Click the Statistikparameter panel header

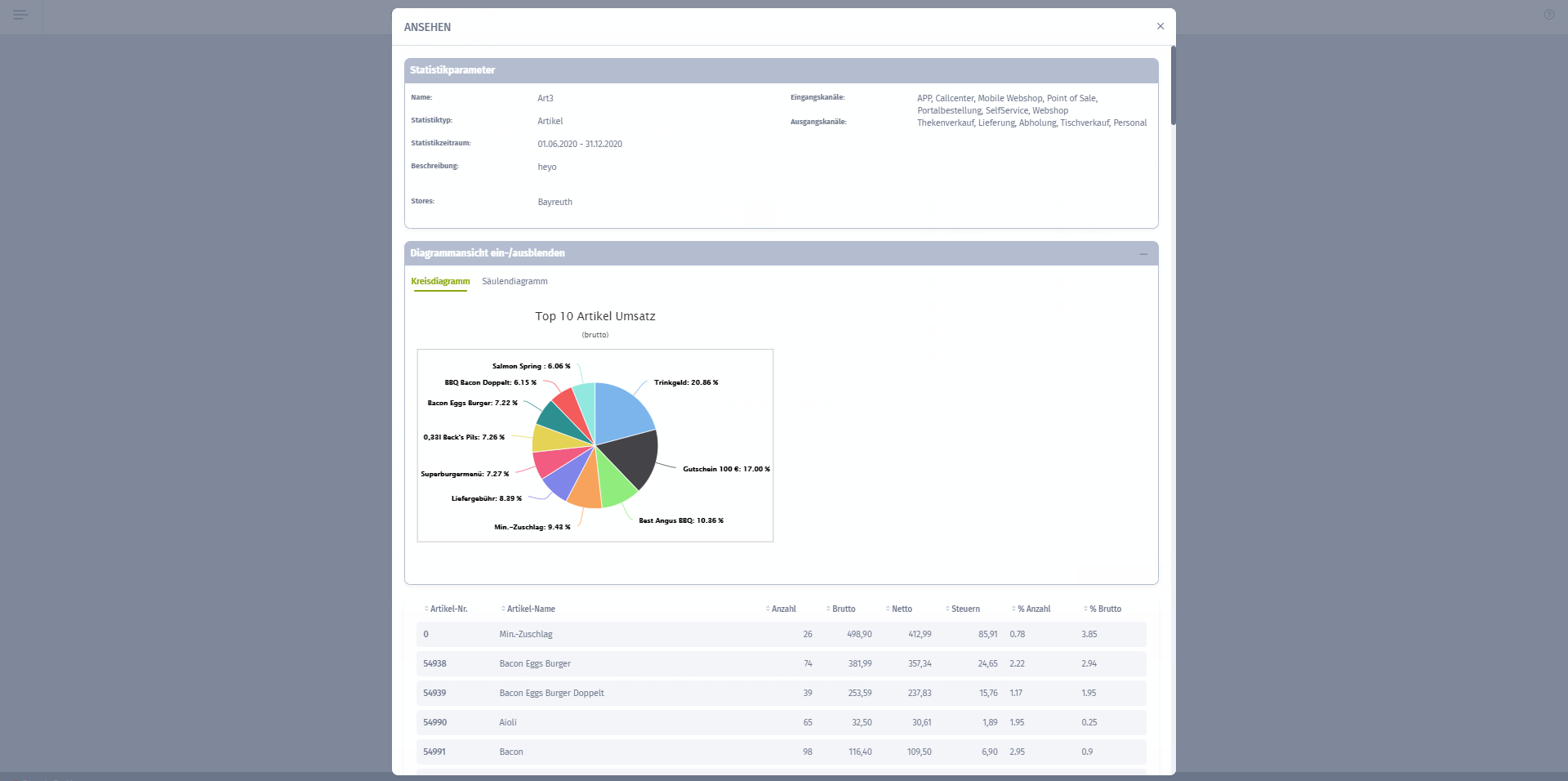[782, 70]
